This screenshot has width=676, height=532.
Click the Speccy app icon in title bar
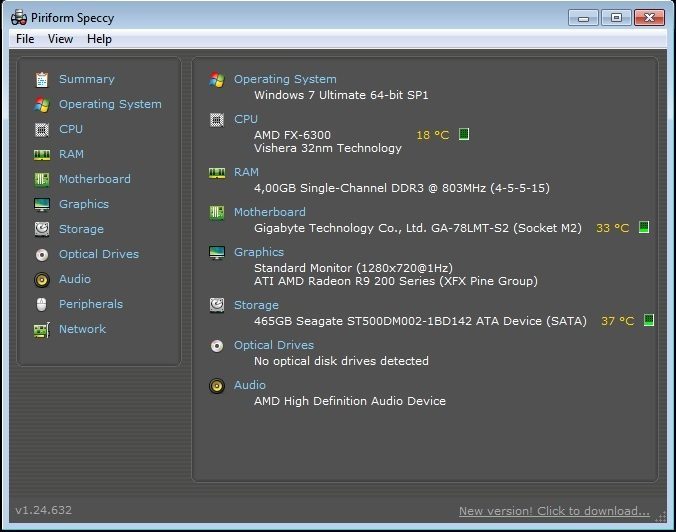(x=19, y=17)
